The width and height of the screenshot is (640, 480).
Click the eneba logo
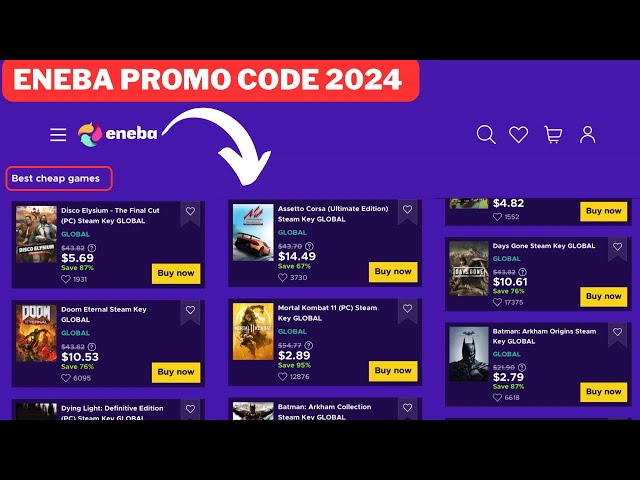click(x=118, y=134)
